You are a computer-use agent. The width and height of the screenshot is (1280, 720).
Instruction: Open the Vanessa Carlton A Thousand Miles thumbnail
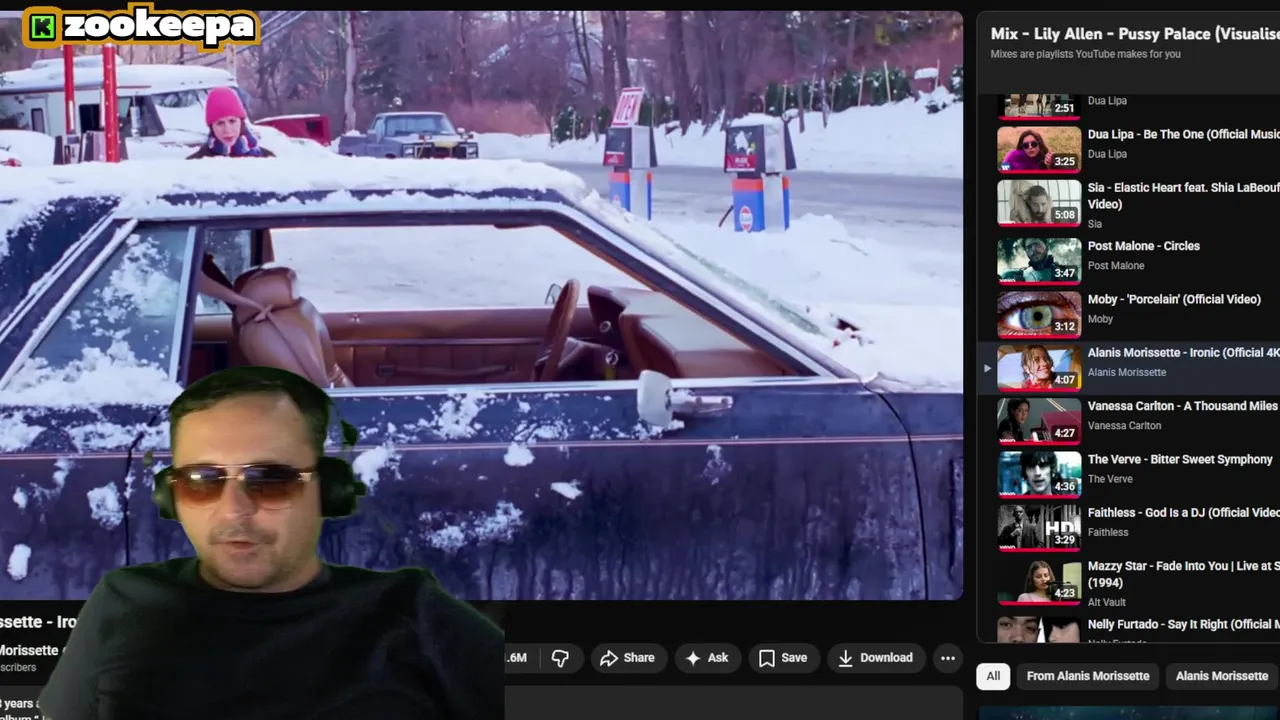(1039, 420)
